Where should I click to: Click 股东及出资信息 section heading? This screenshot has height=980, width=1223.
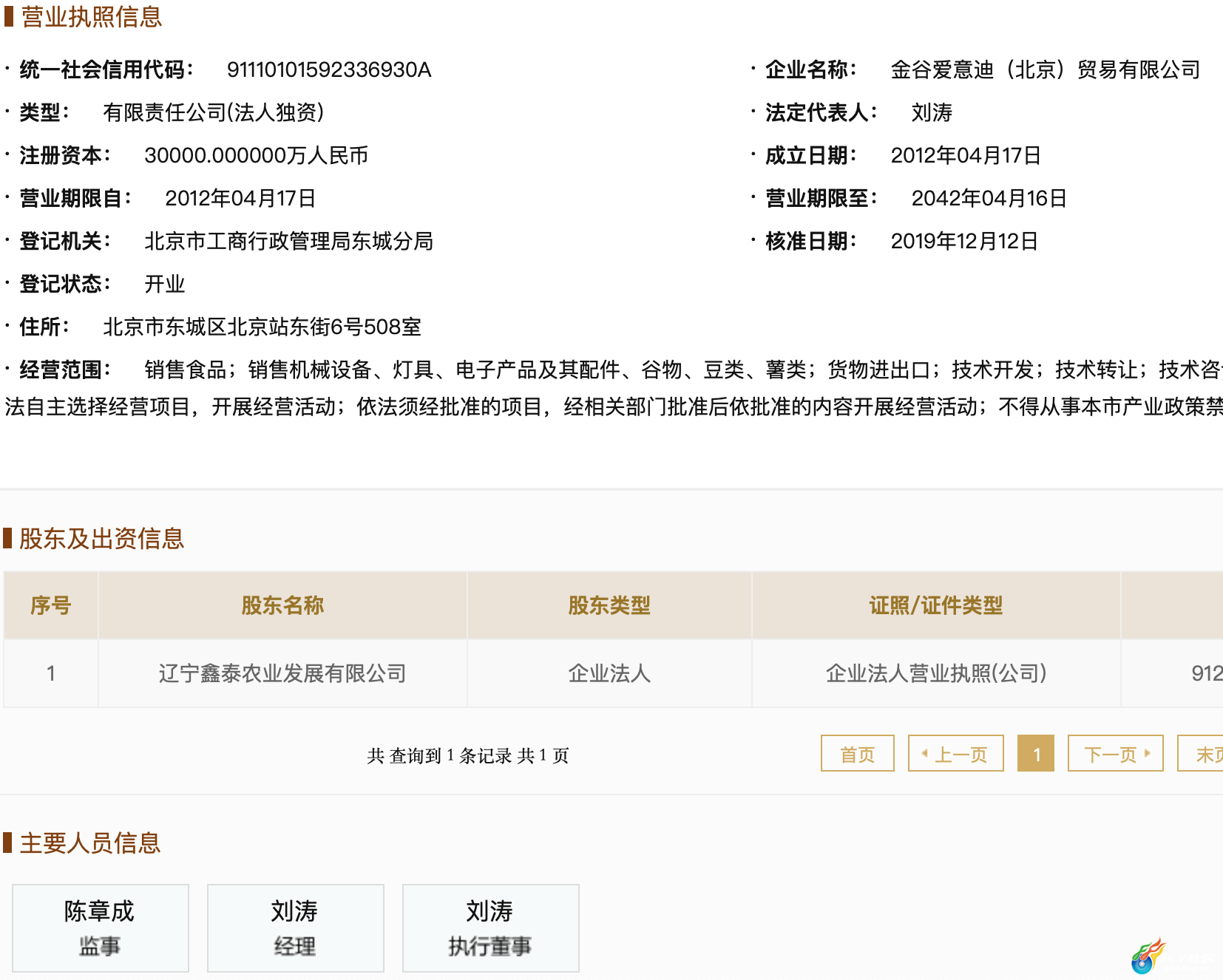101,538
